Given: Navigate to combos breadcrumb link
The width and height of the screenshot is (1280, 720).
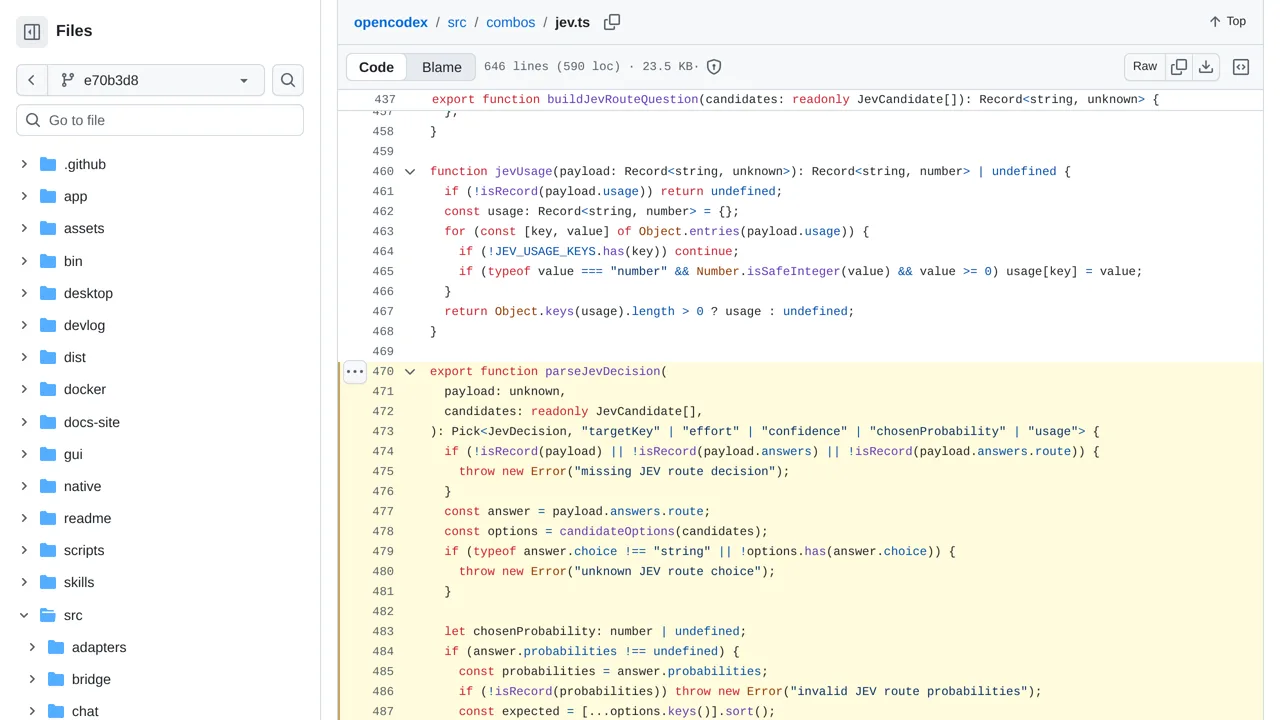Looking at the screenshot, I should tap(511, 22).
